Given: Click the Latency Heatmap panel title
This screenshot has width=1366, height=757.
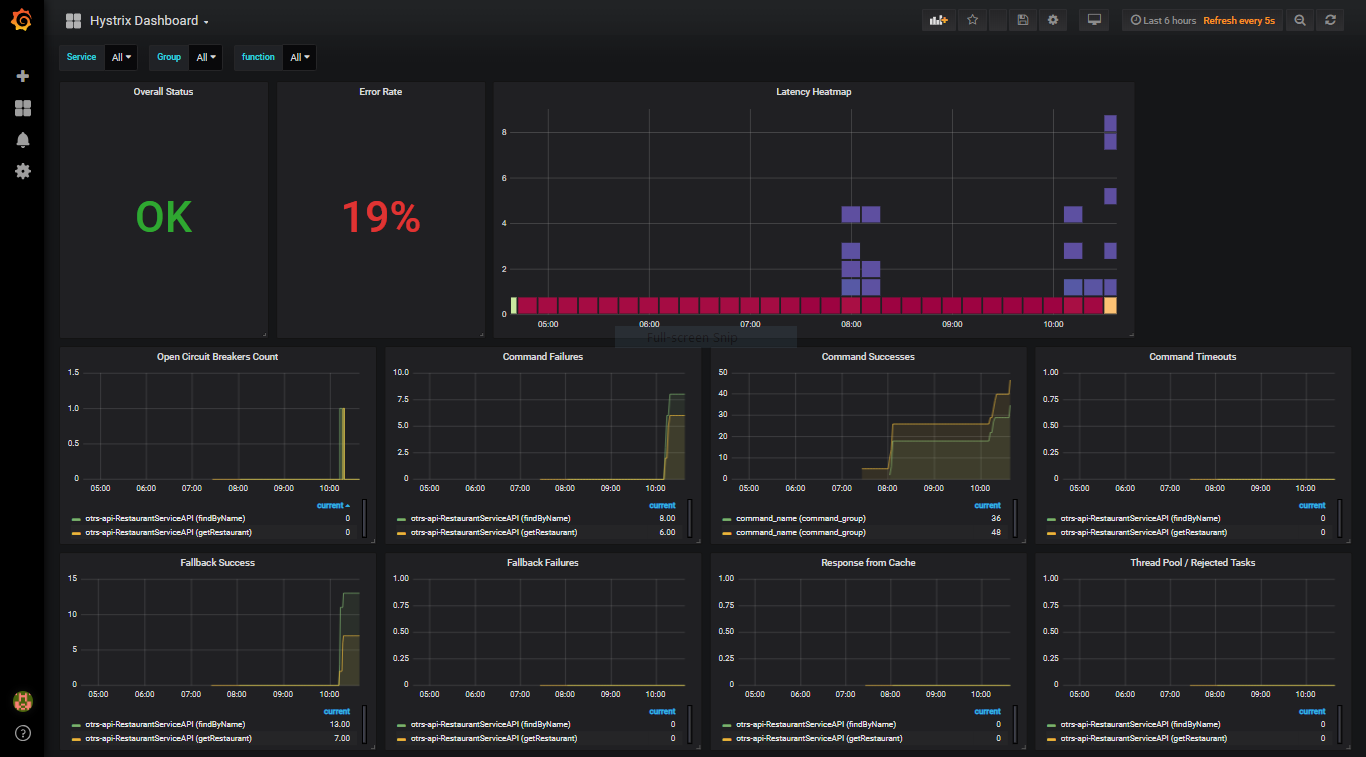Looking at the screenshot, I should point(813,92).
